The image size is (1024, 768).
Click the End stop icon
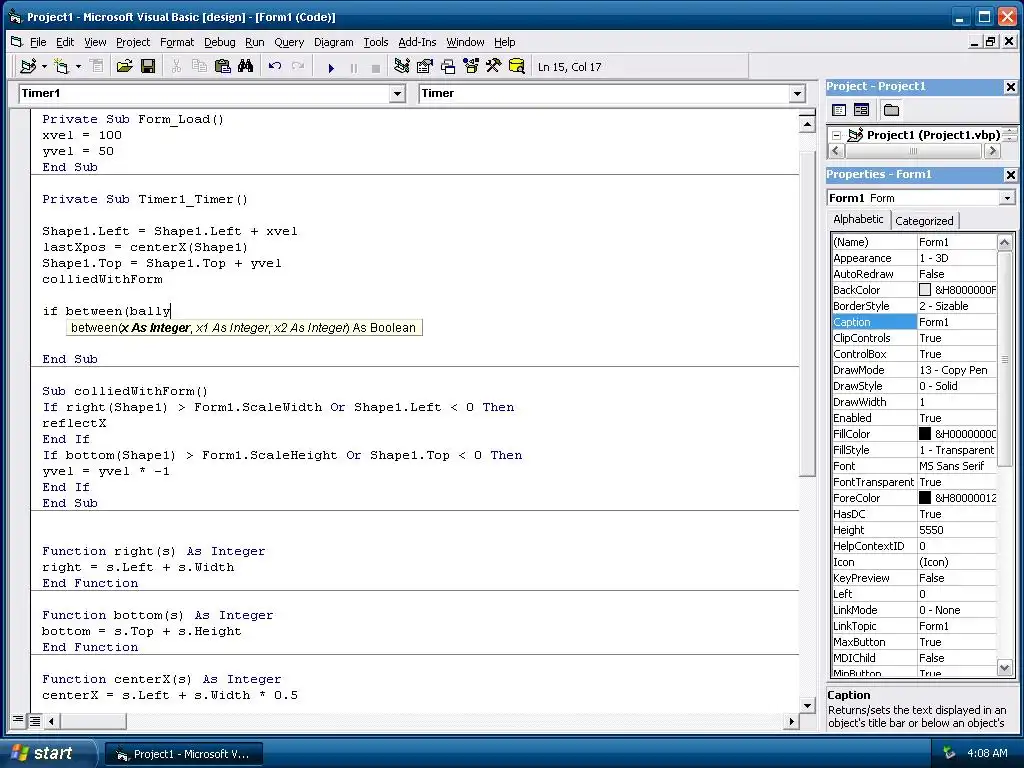[x=376, y=67]
